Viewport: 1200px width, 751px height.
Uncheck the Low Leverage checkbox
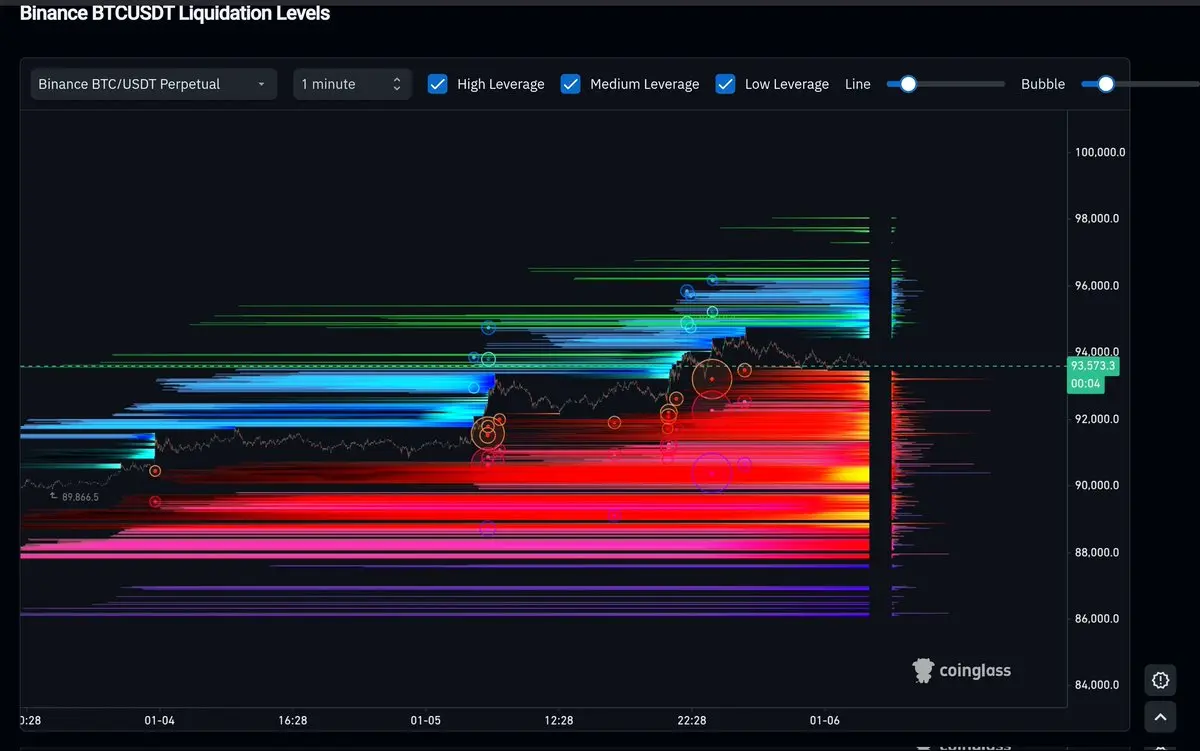click(725, 84)
